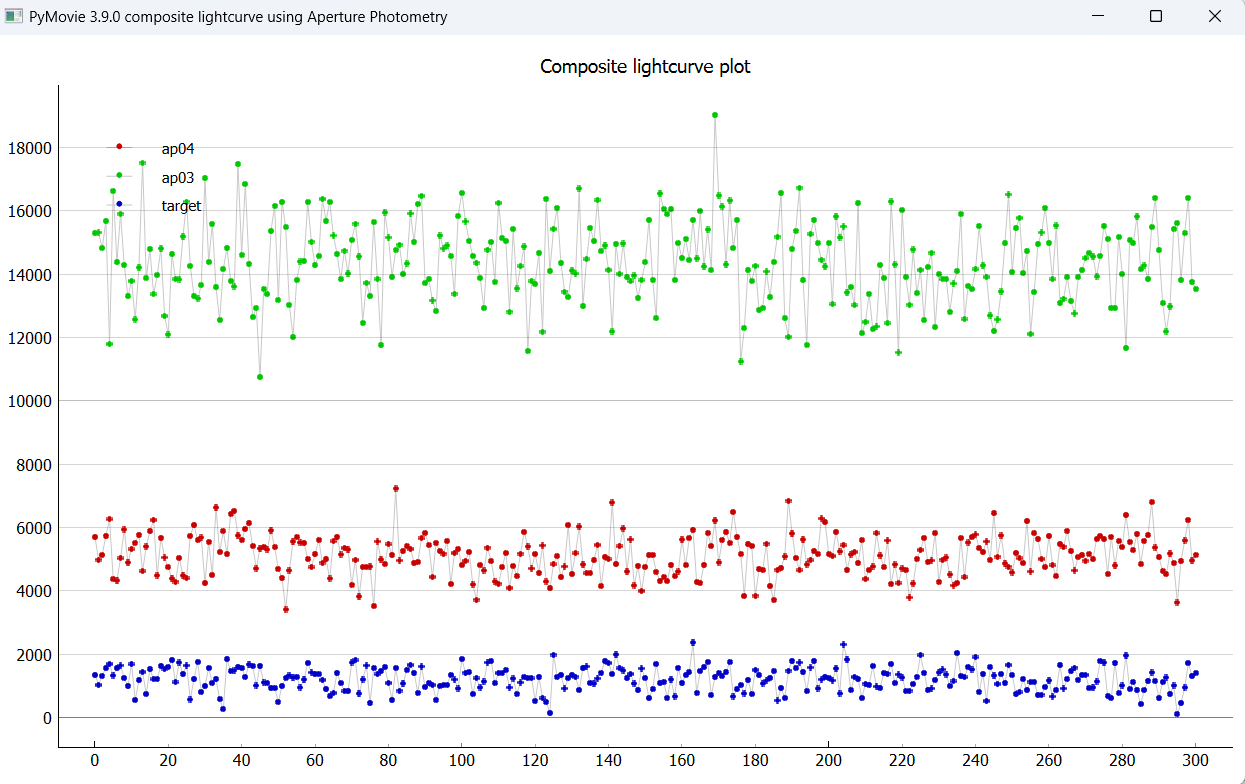The image size is (1245, 784).
Task: Click the PyMovie app icon in title bar
Action: pyautogui.click(x=14, y=16)
